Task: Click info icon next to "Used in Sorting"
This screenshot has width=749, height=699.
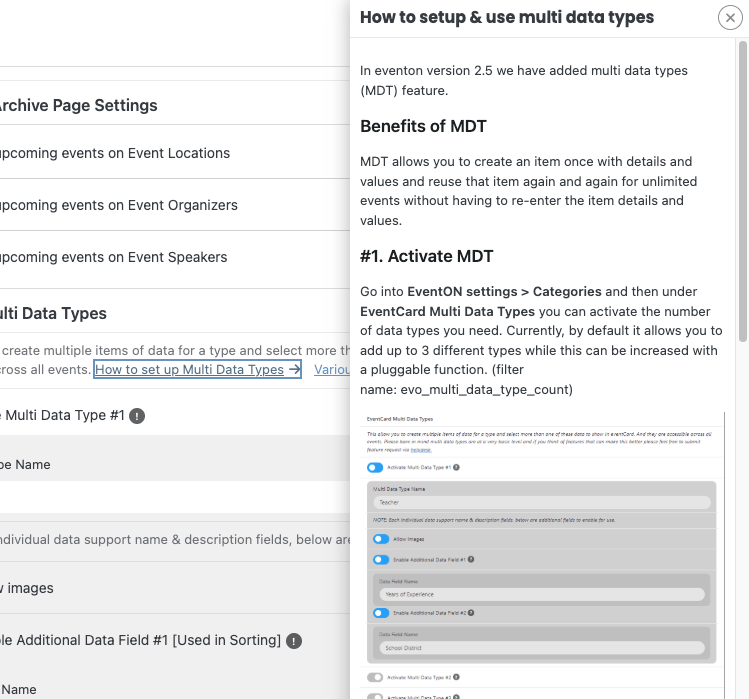Action: click(293, 641)
